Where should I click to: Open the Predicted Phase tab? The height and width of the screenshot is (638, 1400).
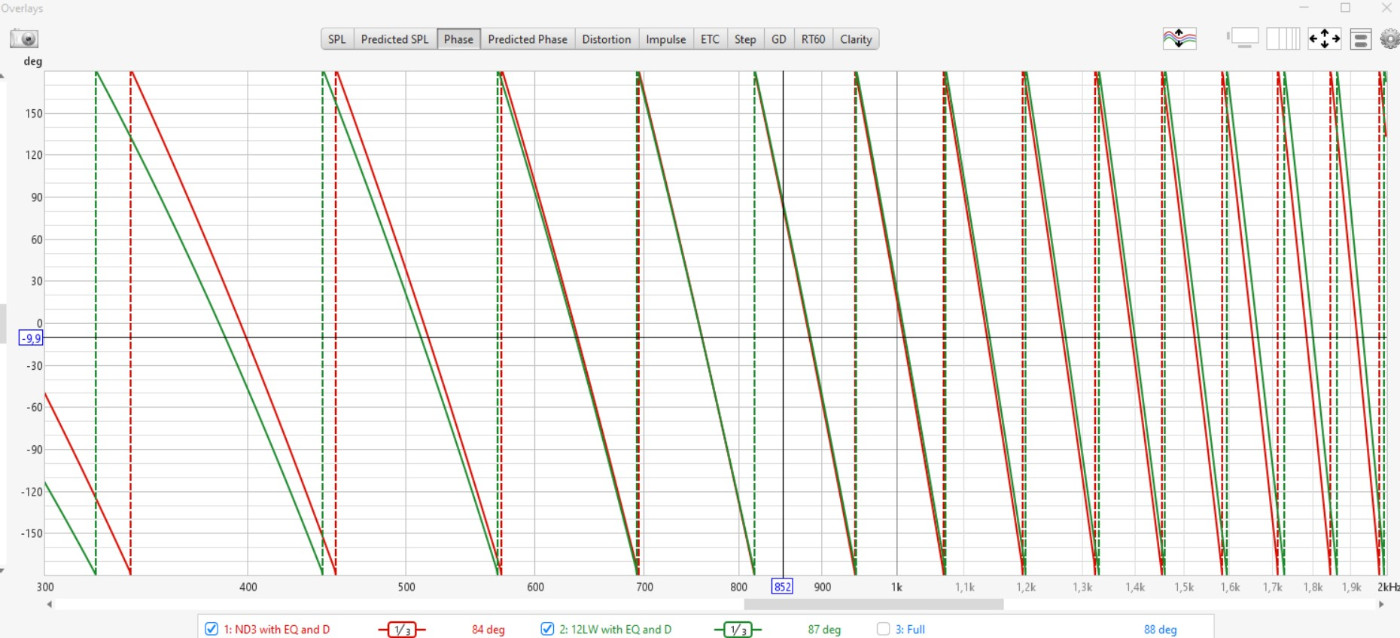[527, 39]
